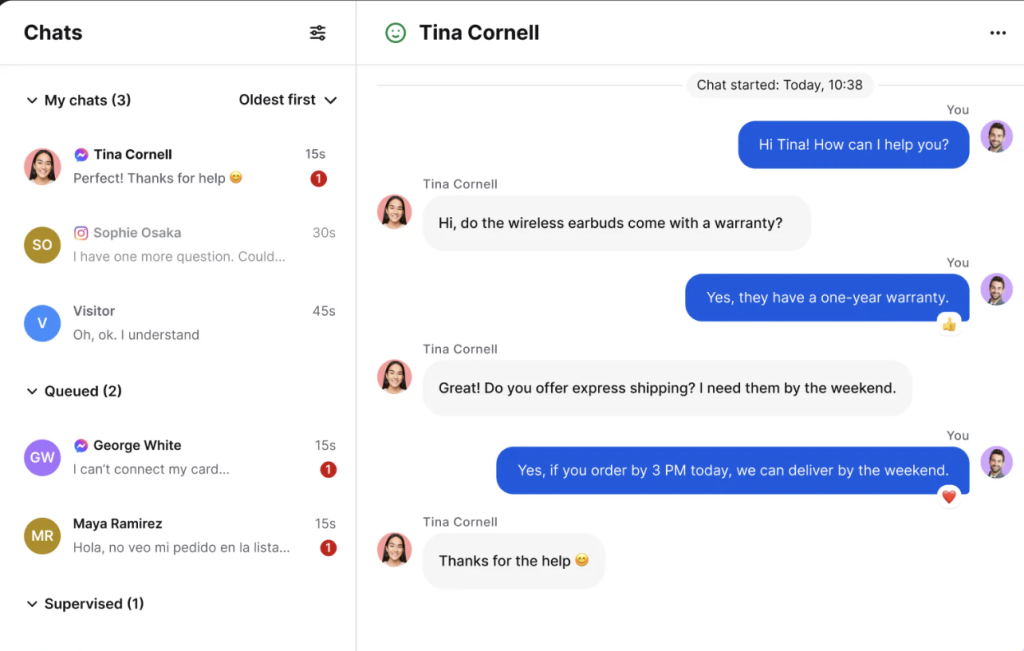Open chat filters using the sliders icon
This screenshot has width=1024, height=651.
click(x=318, y=32)
